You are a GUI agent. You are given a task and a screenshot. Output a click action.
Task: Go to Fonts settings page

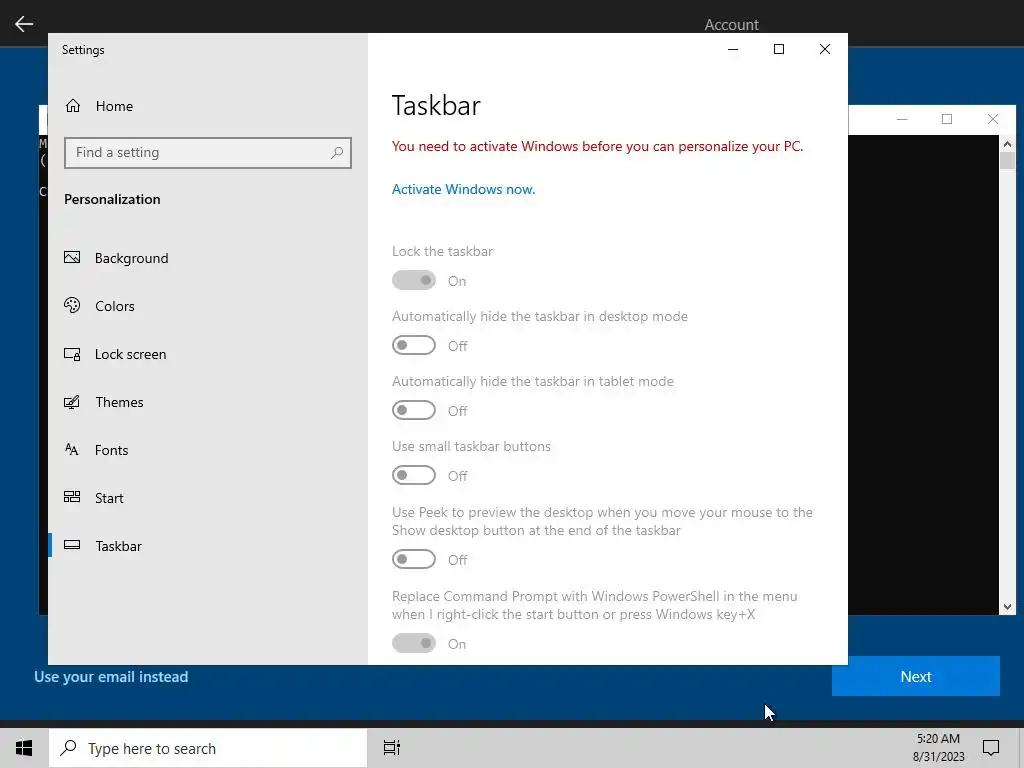click(x=208, y=450)
